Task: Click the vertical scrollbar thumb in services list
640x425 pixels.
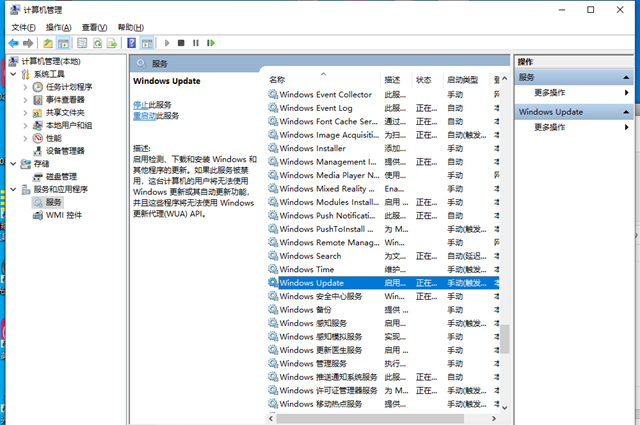Action: [x=505, y=339]
